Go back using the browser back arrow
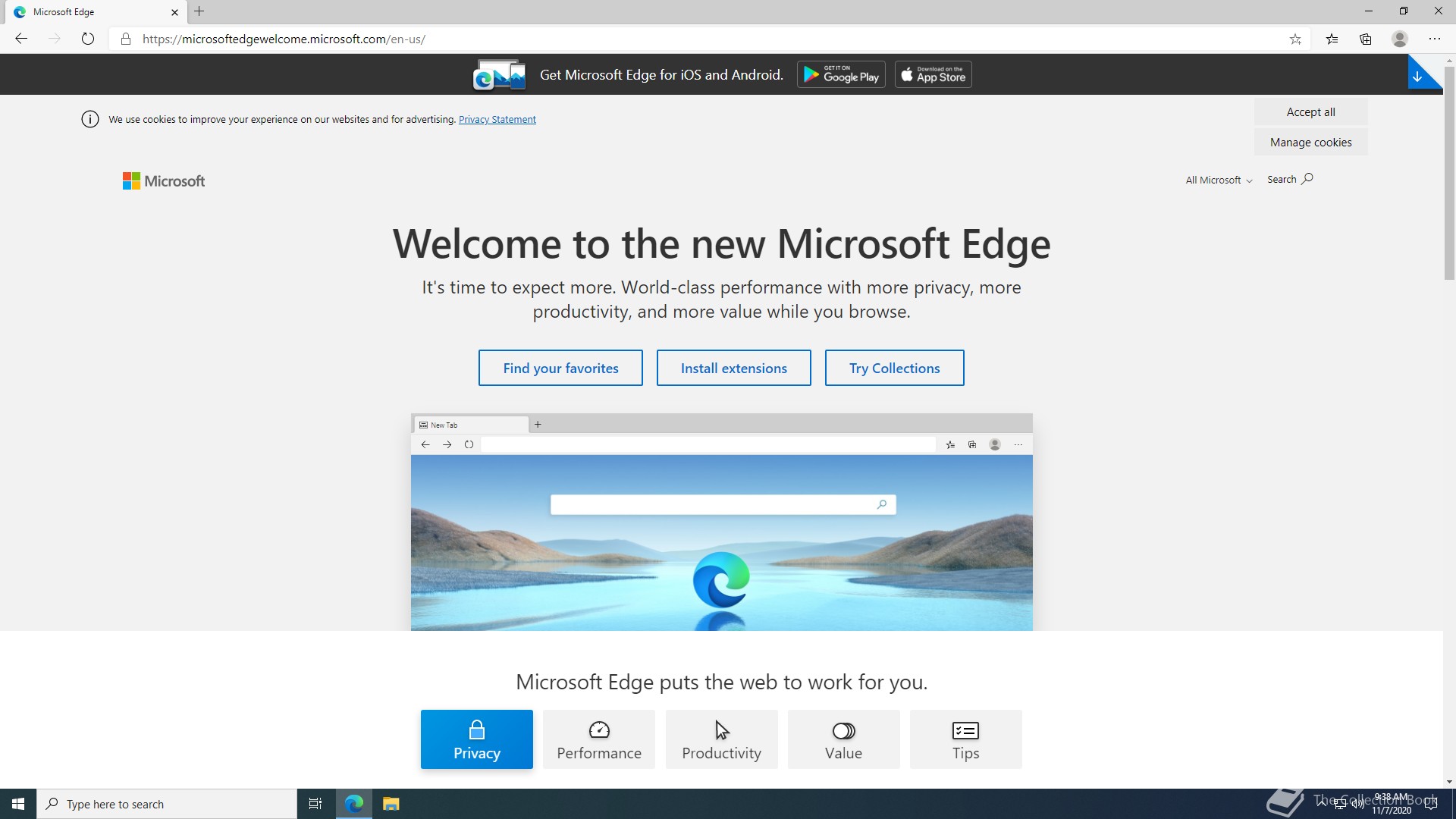Viewport: 1456px width, 819px height. pos(21,39)
